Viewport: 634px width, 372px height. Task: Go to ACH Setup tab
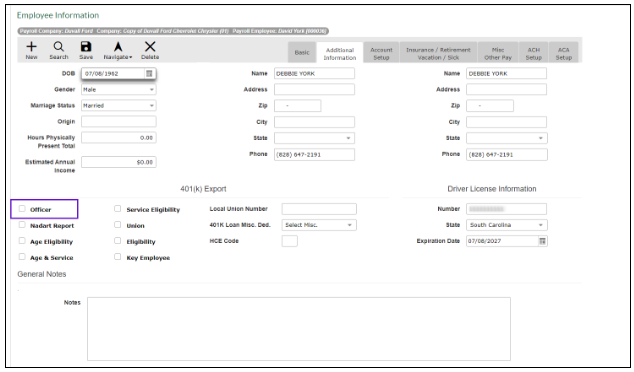pyautogui.click(x=534, y=53)
